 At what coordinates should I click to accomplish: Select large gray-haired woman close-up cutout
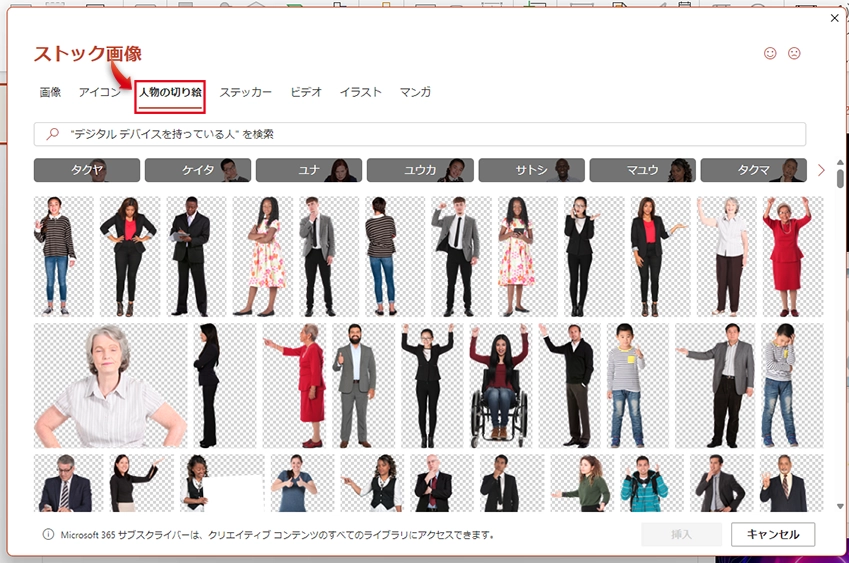point(110,385)
